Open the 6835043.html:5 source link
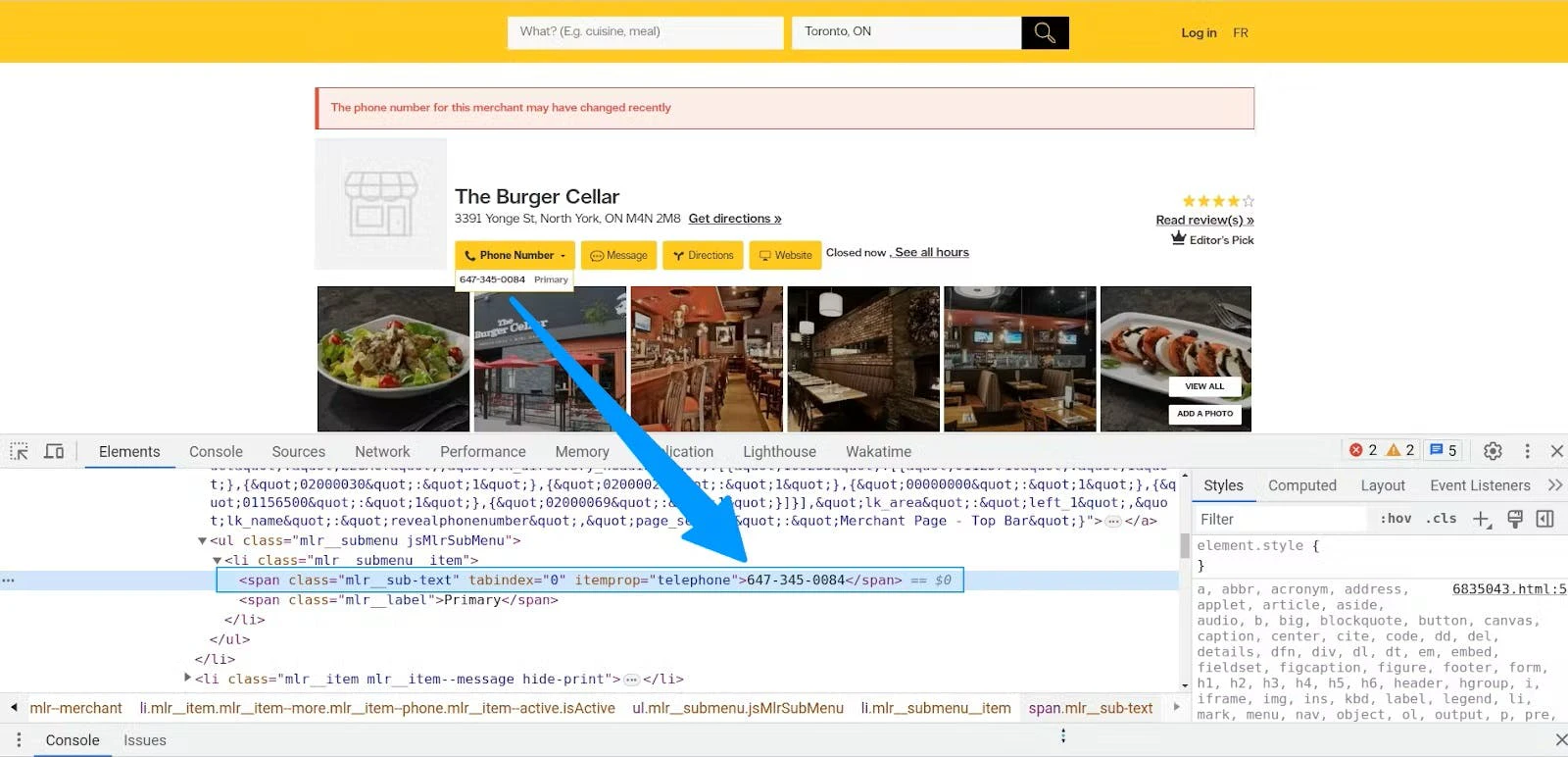This screenshot has height=757, width=1568. 1509,589
